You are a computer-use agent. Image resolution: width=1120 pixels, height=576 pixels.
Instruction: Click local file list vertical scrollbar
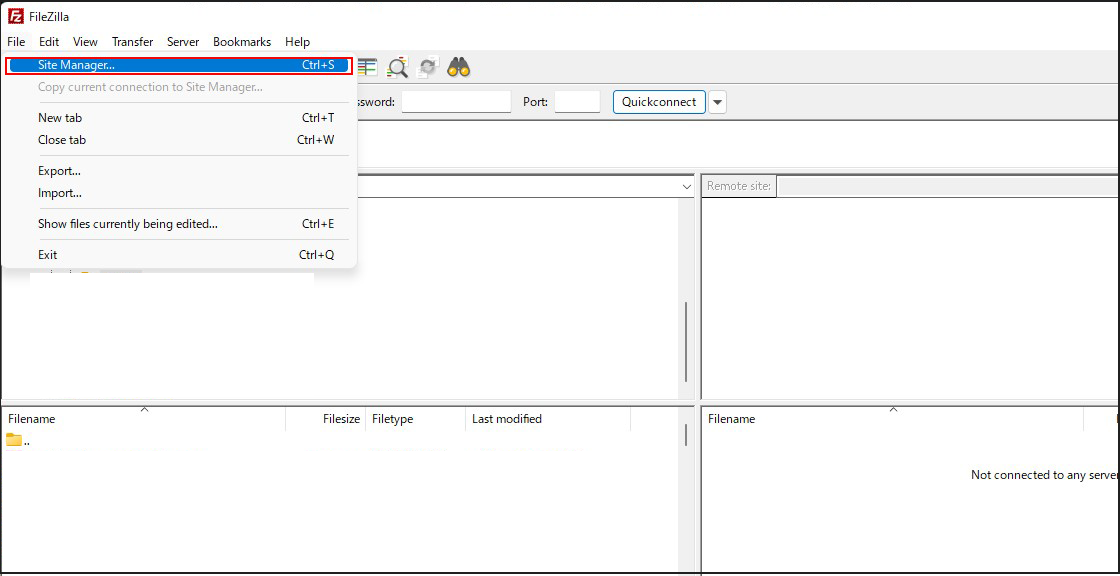pyautogui.click(x=686, y=435)
